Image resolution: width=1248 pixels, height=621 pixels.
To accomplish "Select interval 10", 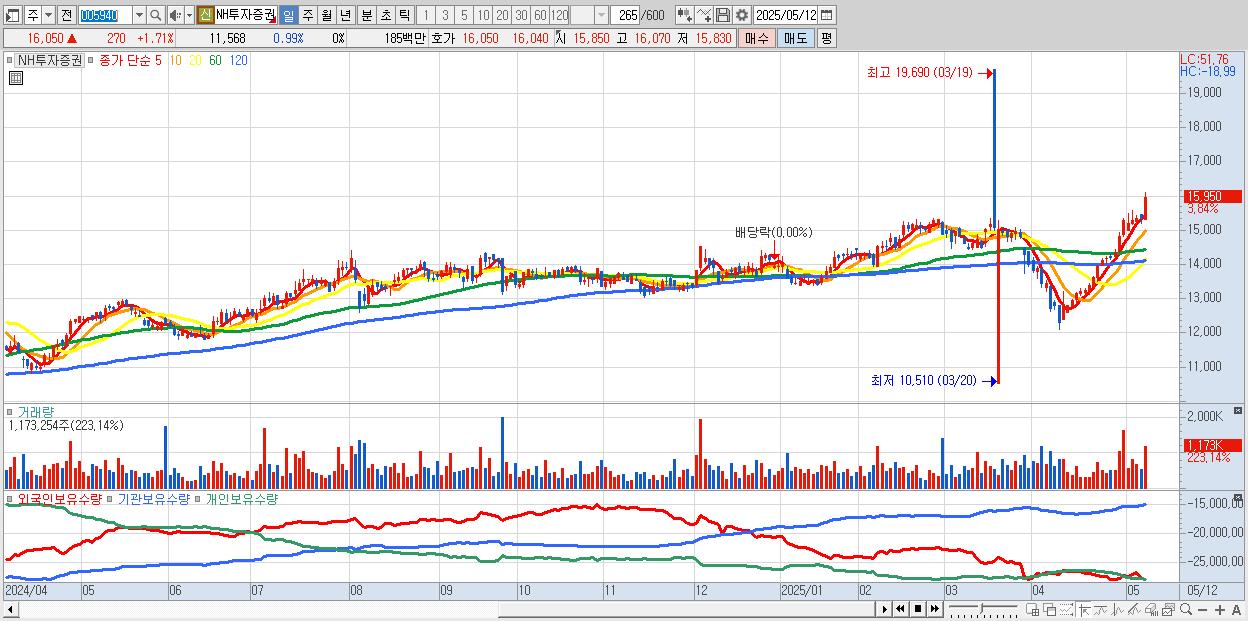I will (483, 15).
